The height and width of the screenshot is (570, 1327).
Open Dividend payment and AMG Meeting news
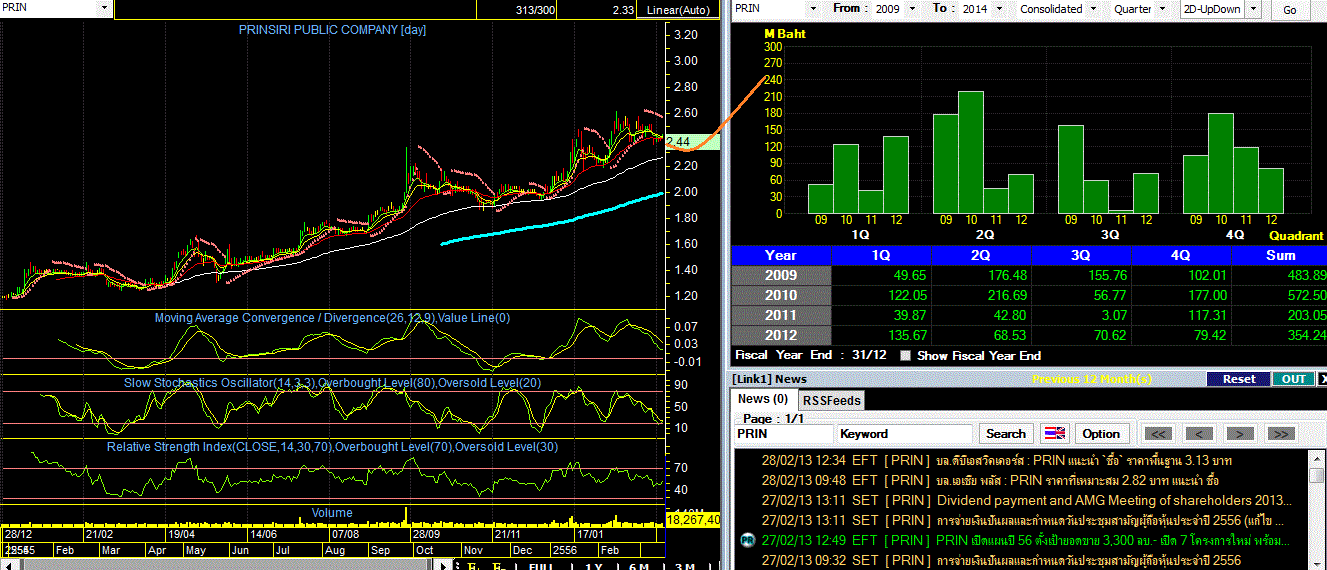pyautogui.click(x=1029, y=500)
